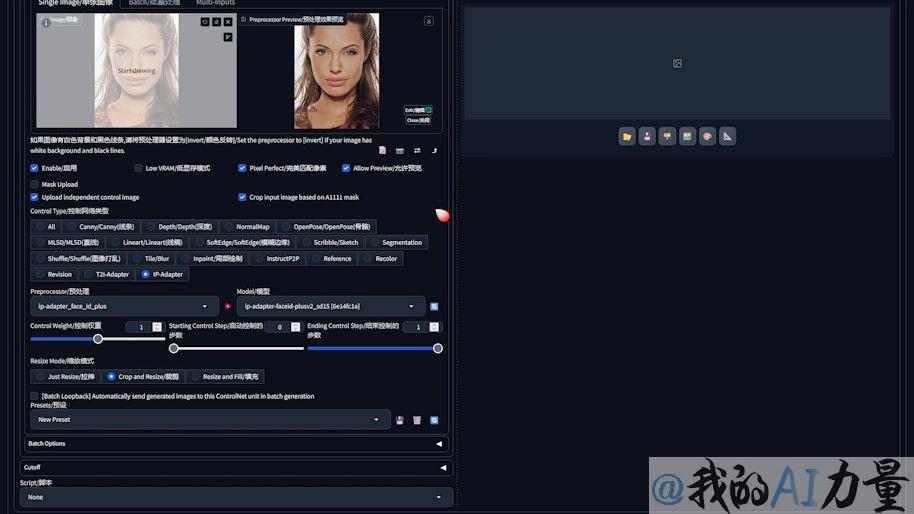Select the Inpaint control type
The width and height of the screenshot is (914, 514).
pyautogui.click(x=212, y=259)
